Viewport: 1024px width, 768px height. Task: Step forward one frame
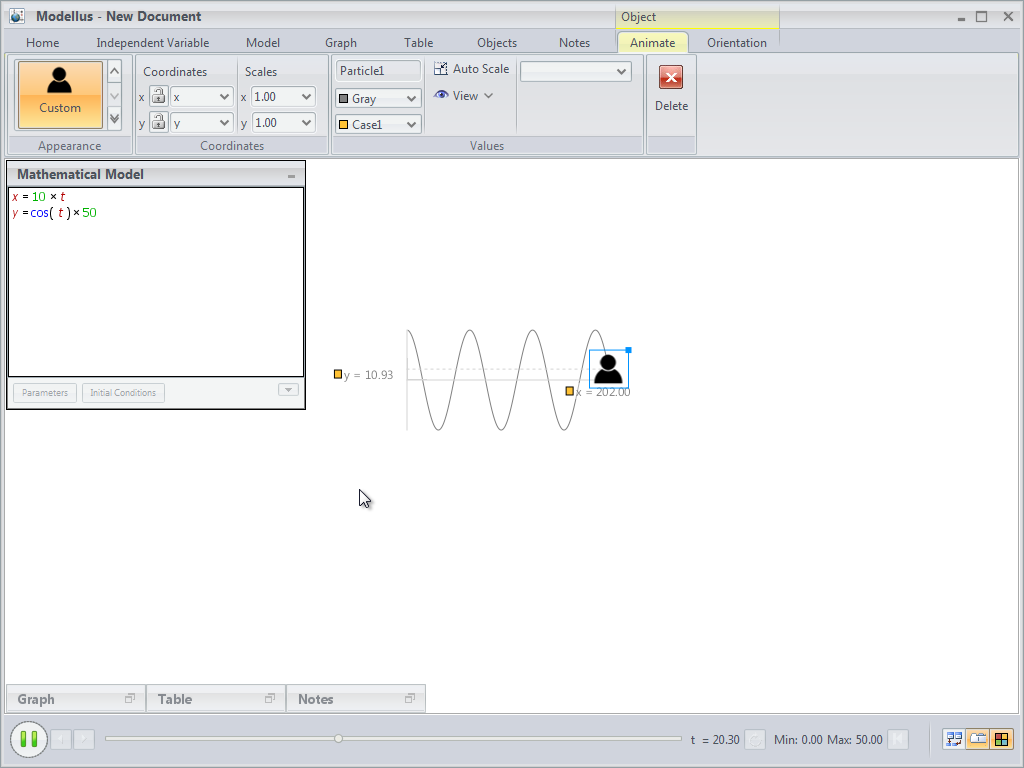[x=84, y=739]
